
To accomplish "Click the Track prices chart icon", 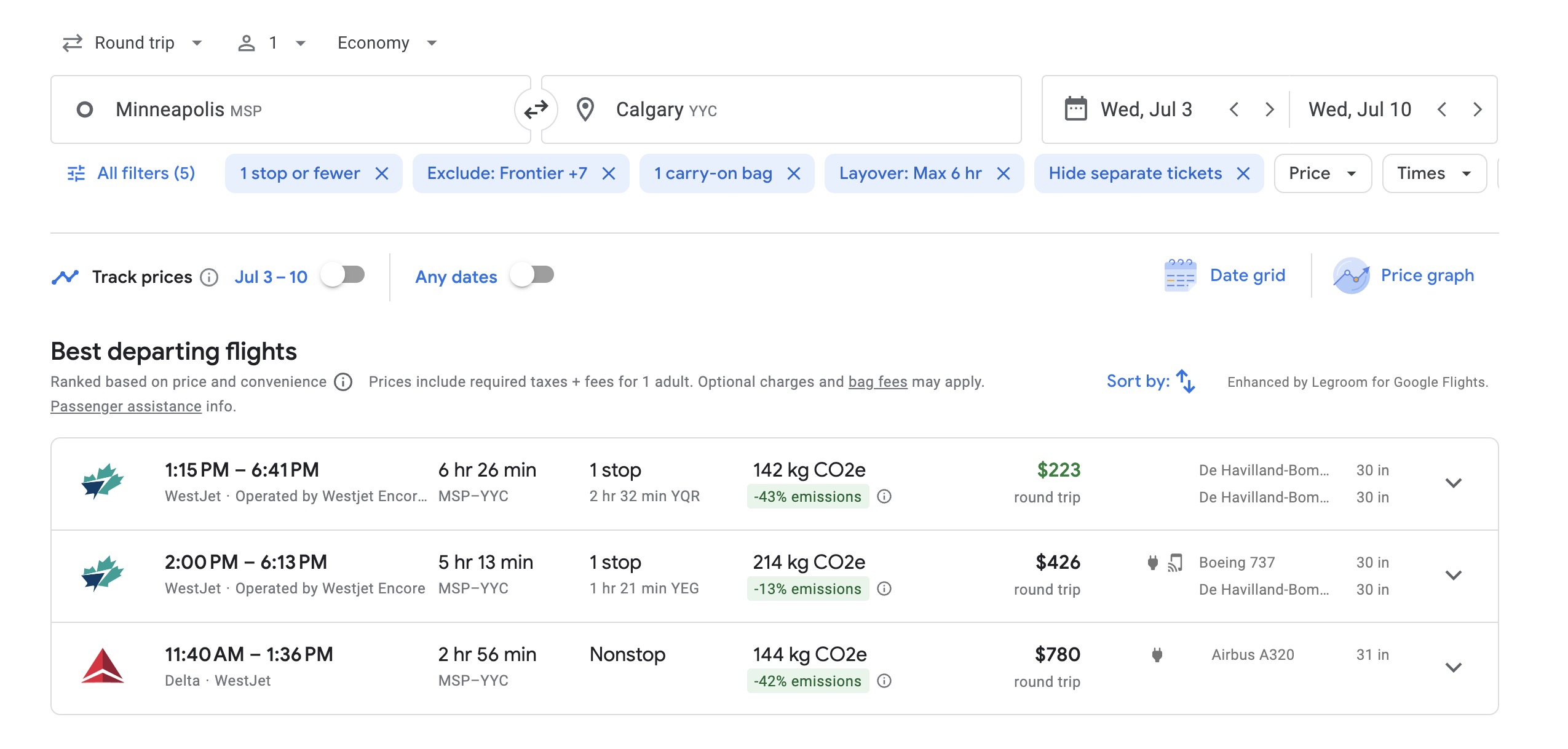I will point(68,276).
